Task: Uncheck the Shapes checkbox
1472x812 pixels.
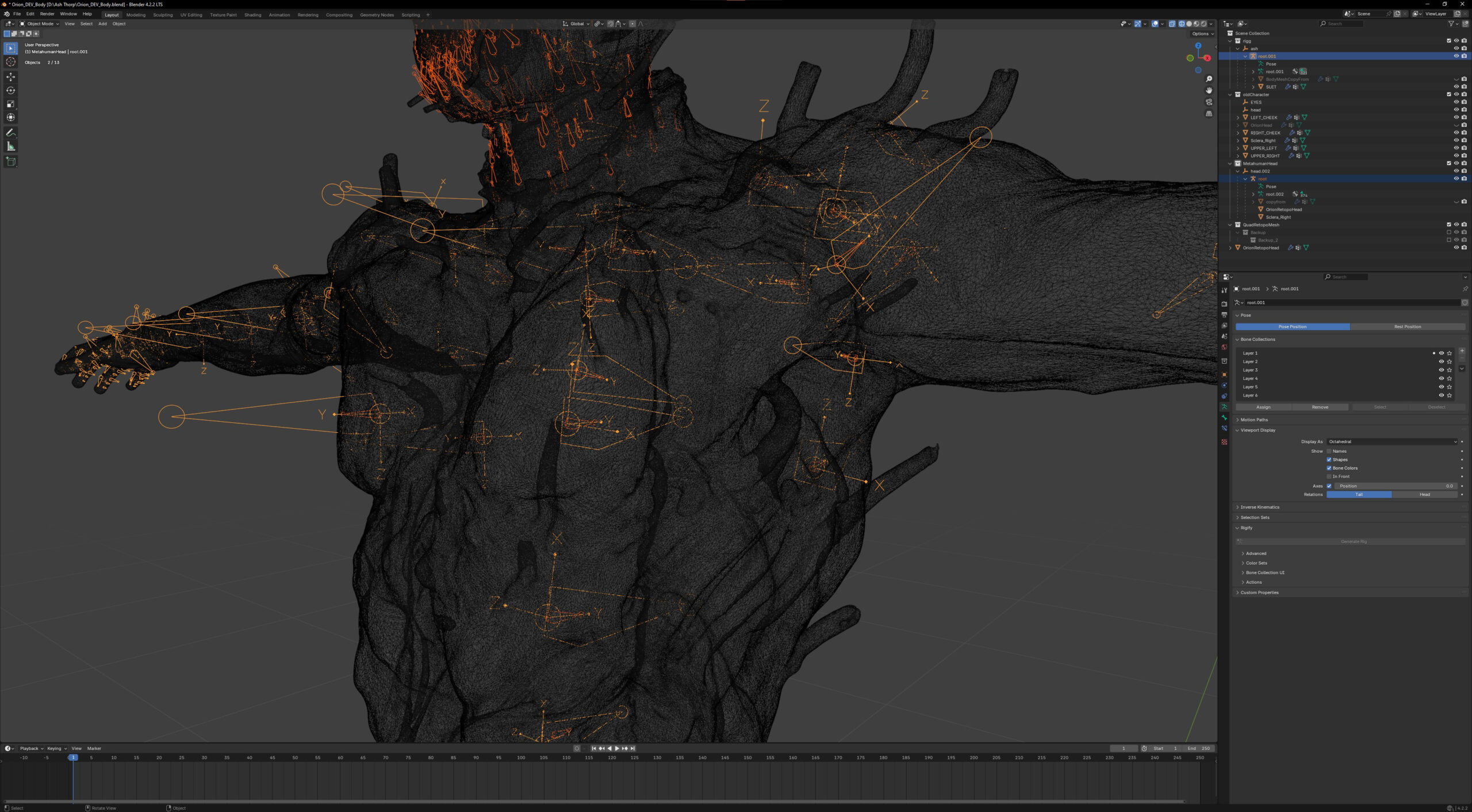Action: click(1329, 460)
